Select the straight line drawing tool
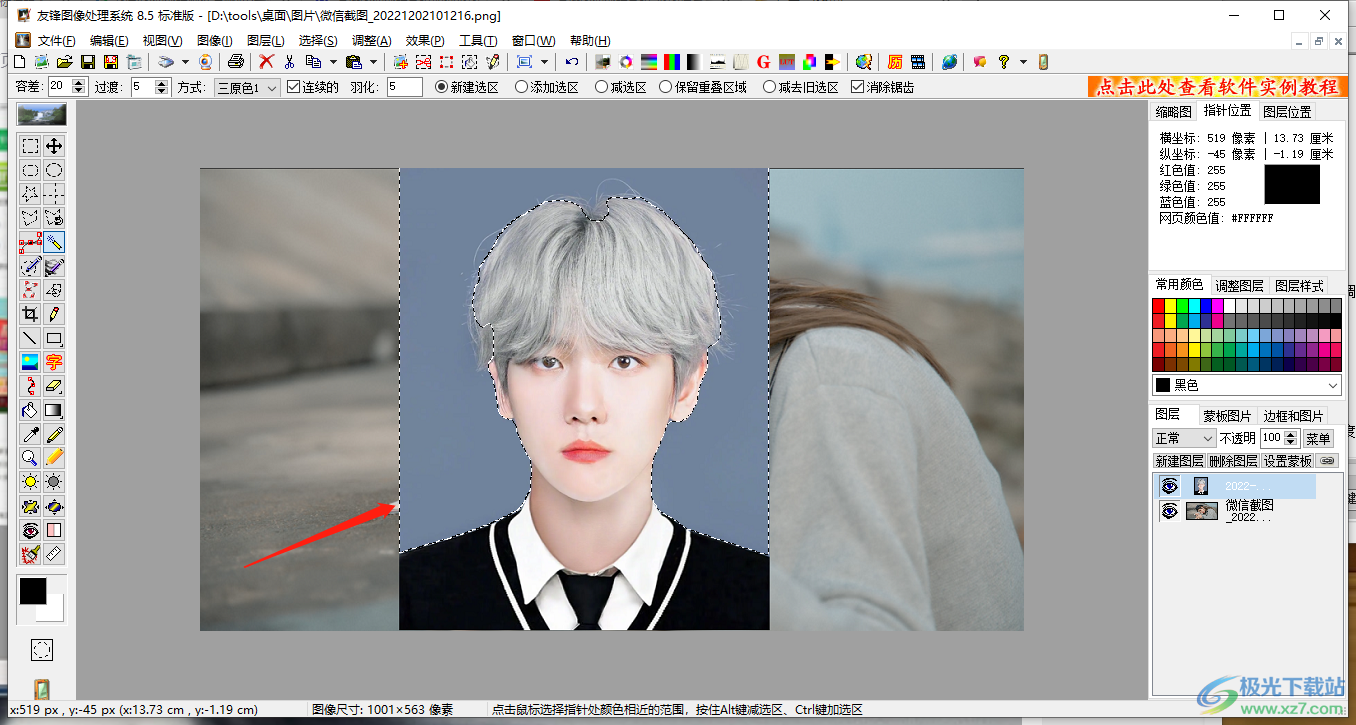The height and width of the screenshot is (725, 1356). pyautogui.click(x=31, y=338)
